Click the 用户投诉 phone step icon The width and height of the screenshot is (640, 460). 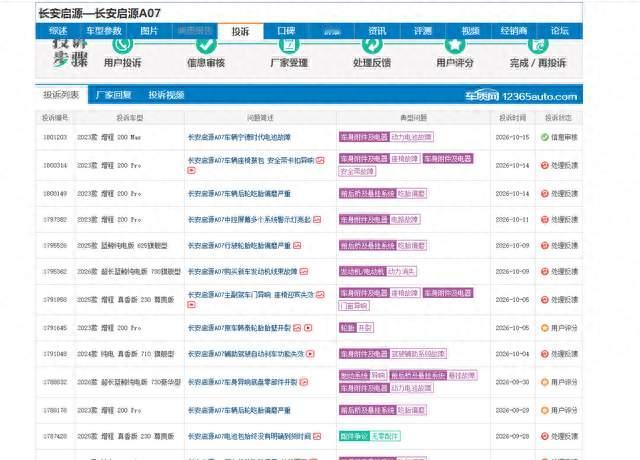(122, 44)
